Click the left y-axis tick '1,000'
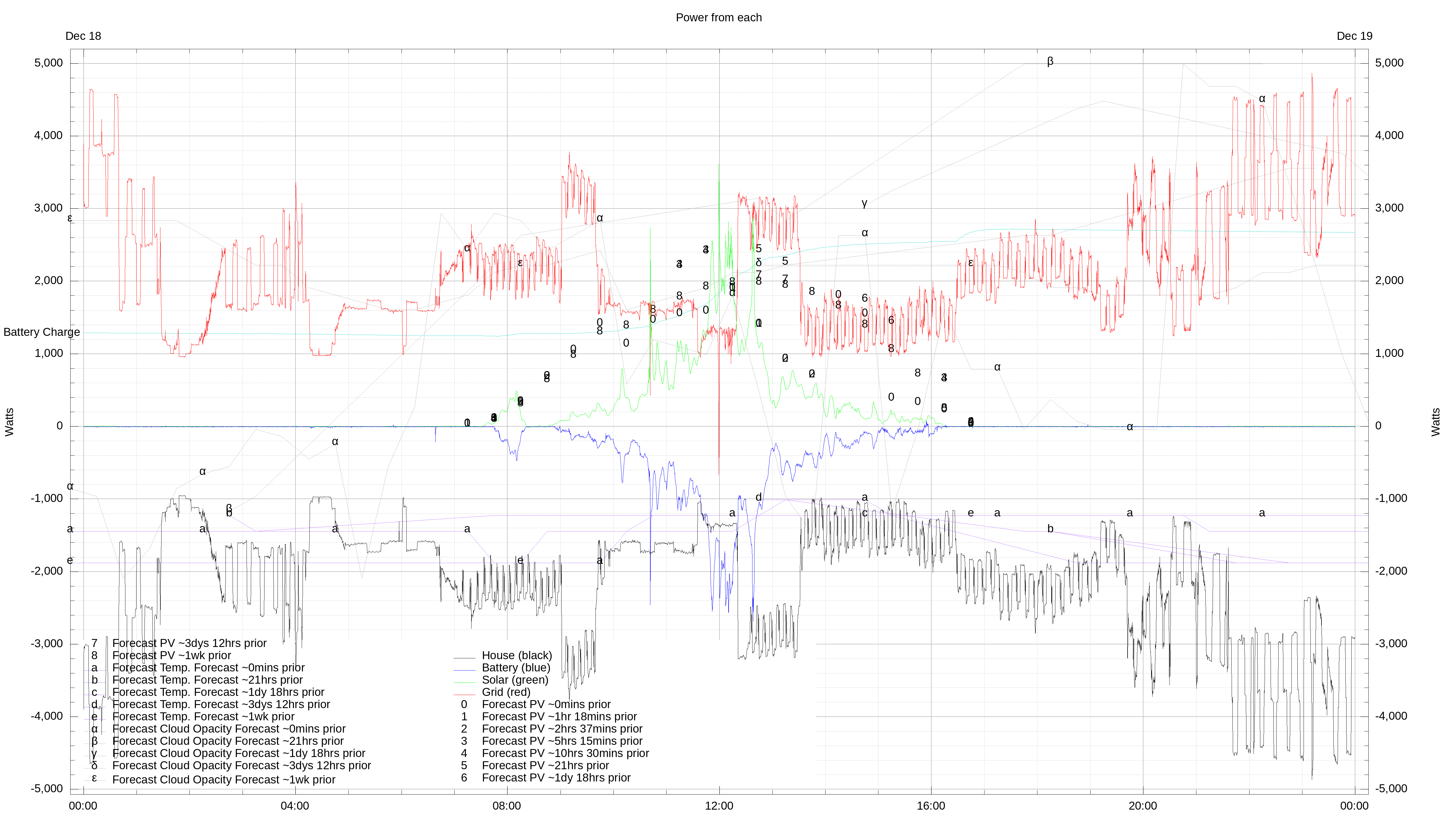1456x819 pixels. pos(49,353)
